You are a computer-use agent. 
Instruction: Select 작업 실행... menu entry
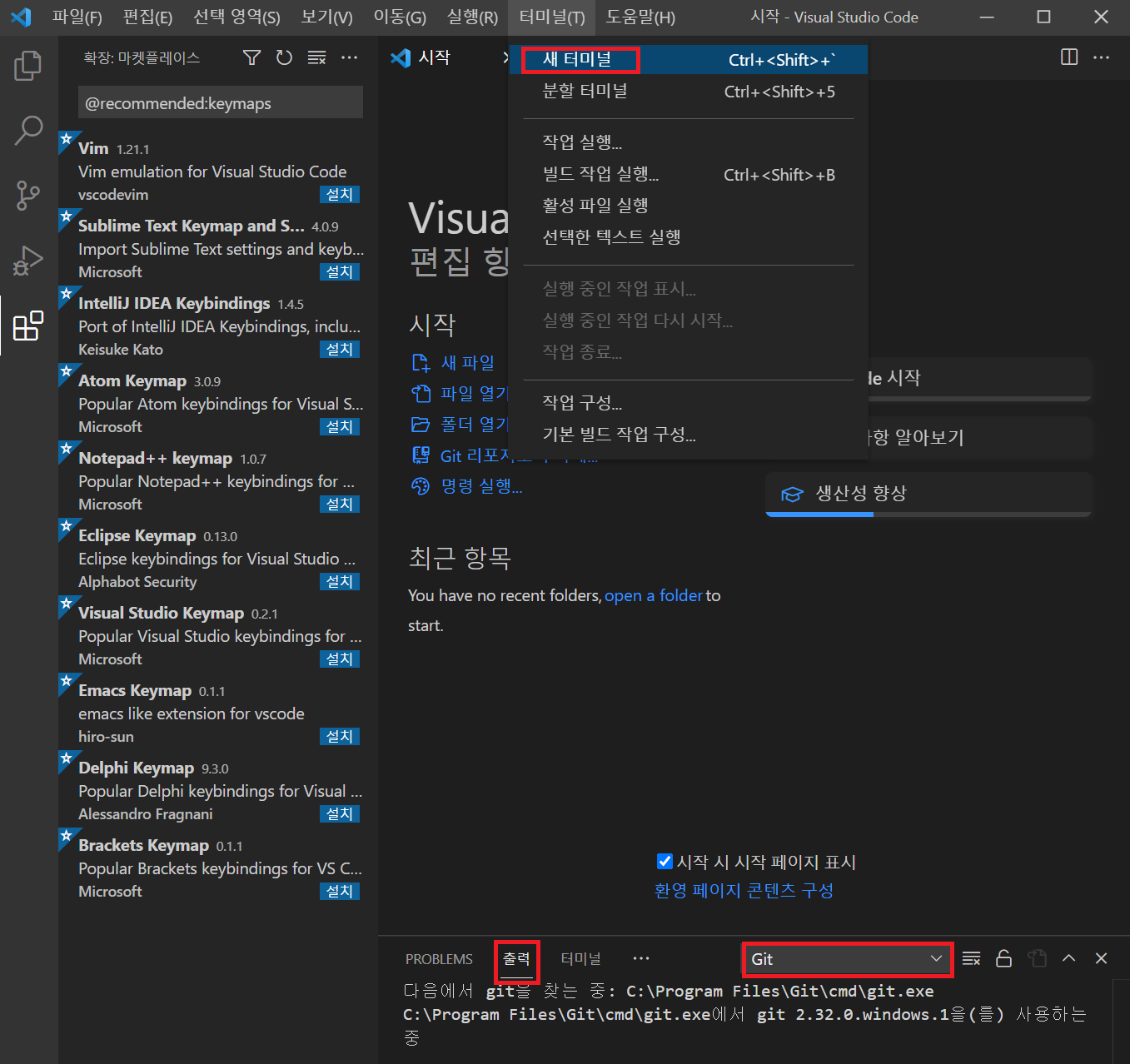pos(689,142)
